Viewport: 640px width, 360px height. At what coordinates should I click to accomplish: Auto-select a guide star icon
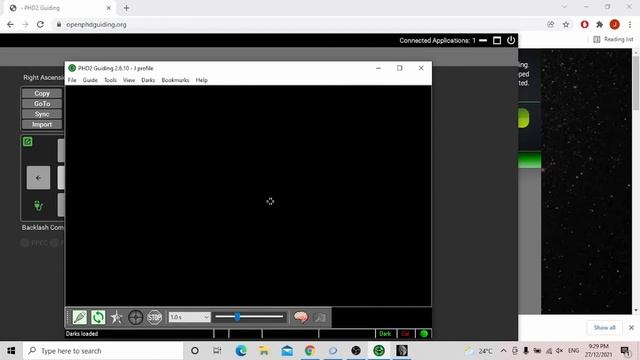(116, 317)
